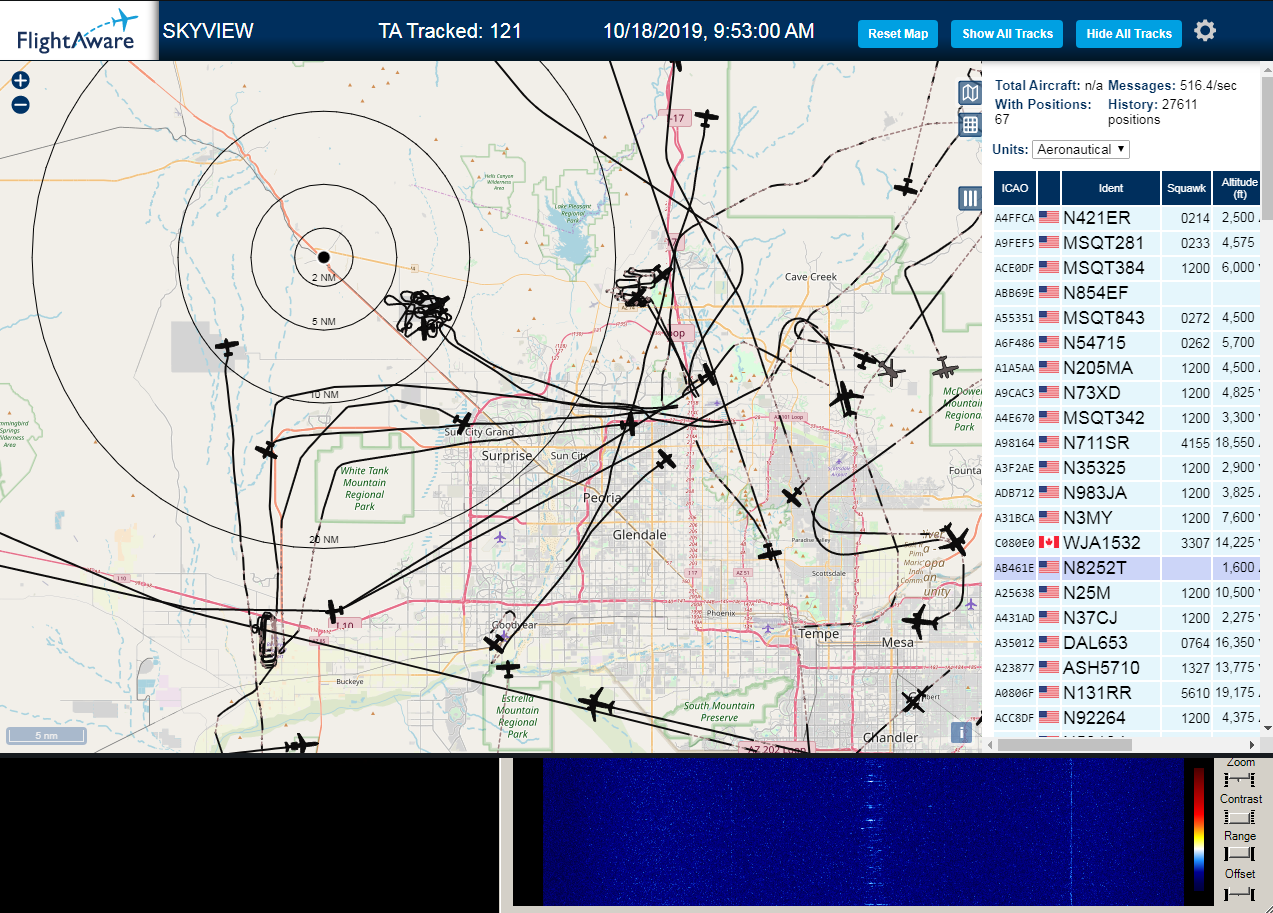The width and height of the screenshot is (1273, 913).
Task: Adjust the waterfall Contrast slider
Action: 1240,816
